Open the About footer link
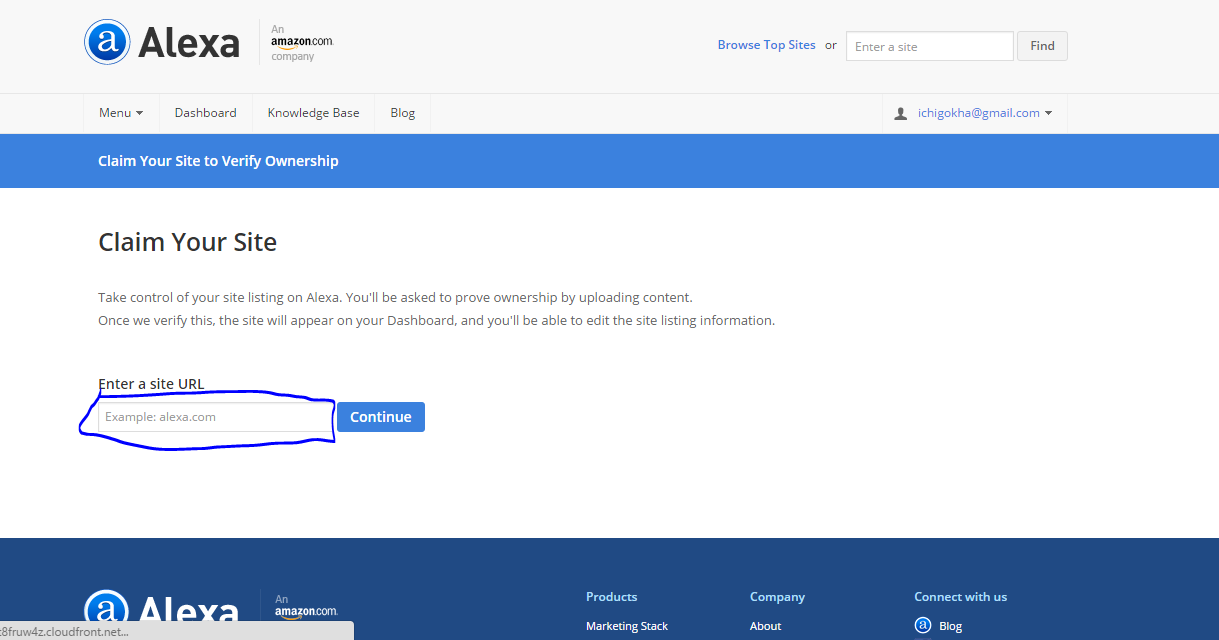Screen dimensions: 1219x640 [765, 626]
